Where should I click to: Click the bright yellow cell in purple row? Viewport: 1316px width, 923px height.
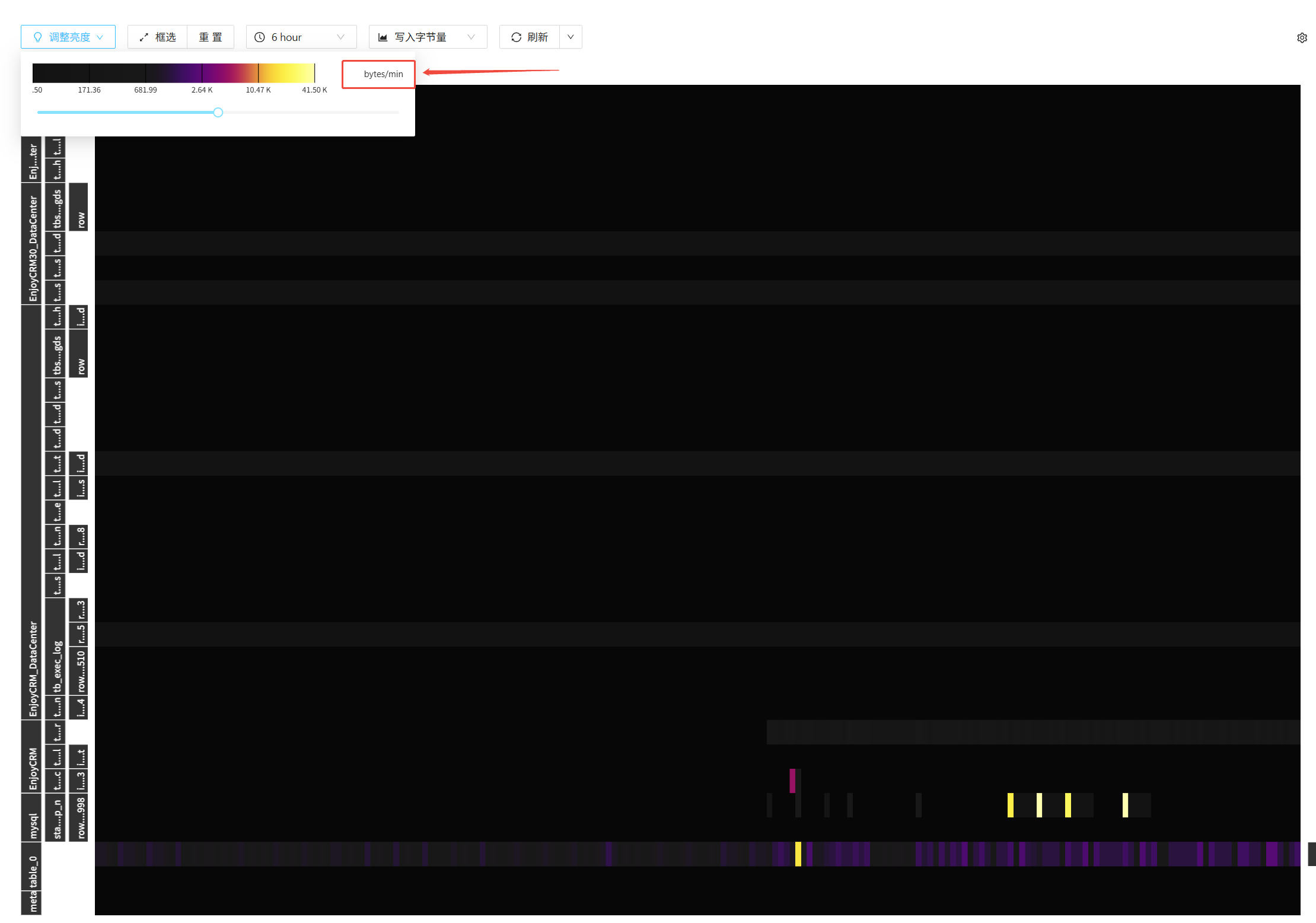[x=798, y=854]
